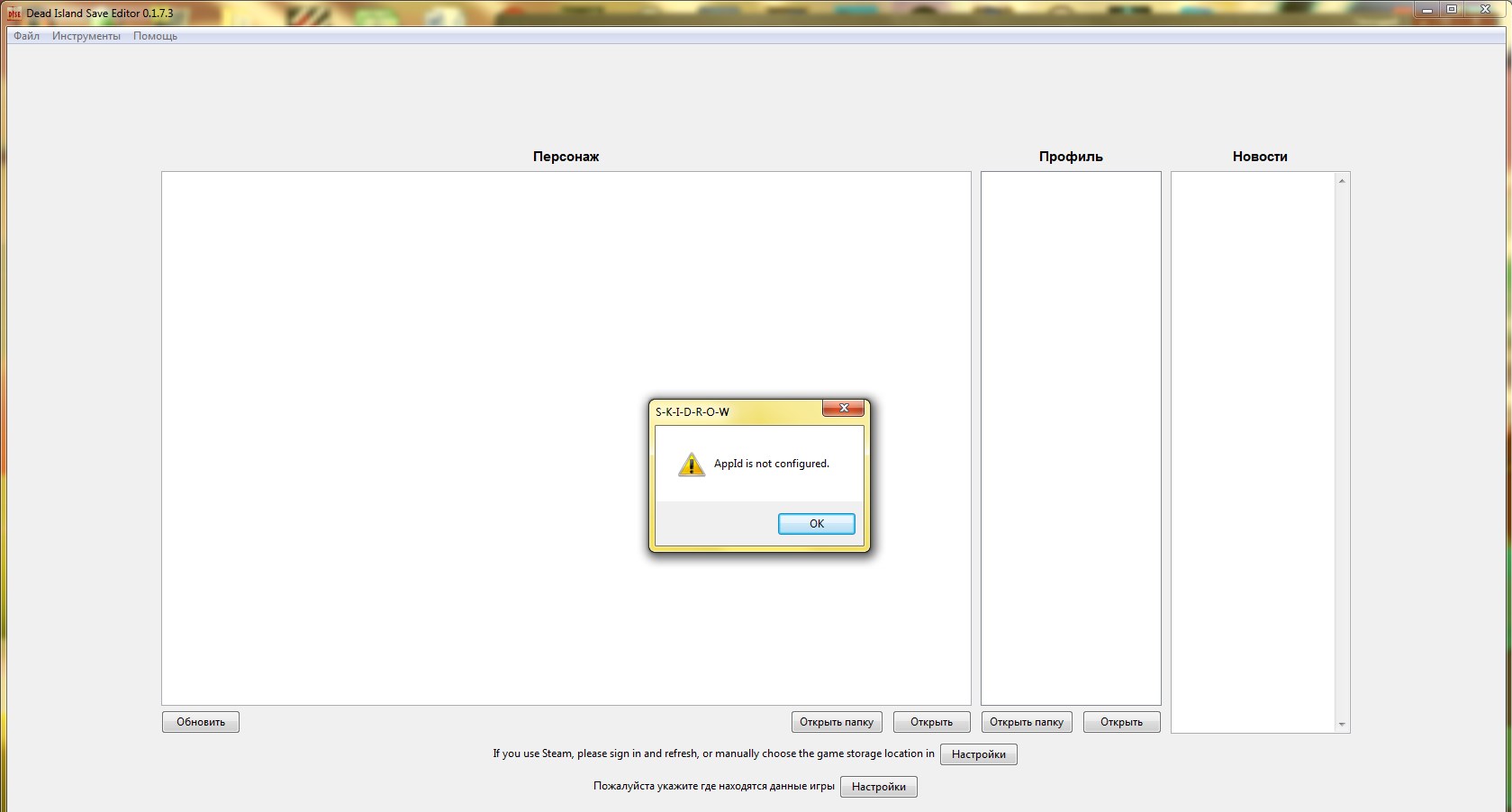1512x812 pixels.
Task: Click the Dead Island Save Editor title bar icon
Action: (x=14, y=14)
